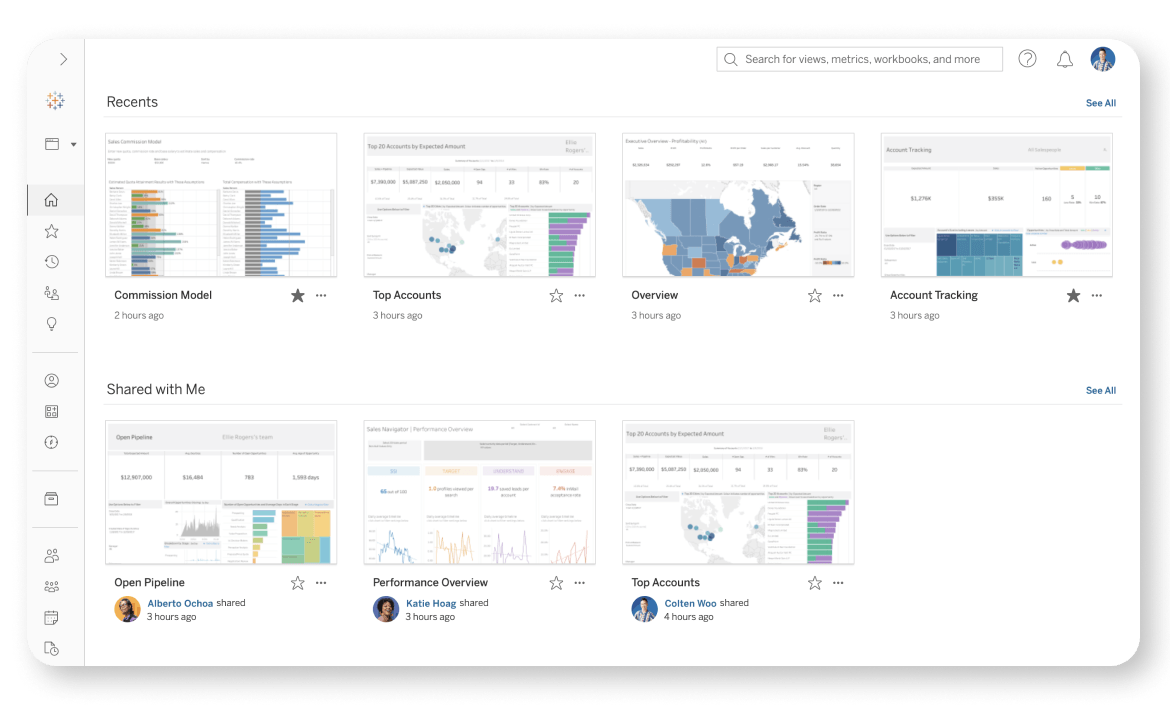Open more actions for Account Tracking
Viewport: 1170px width, 708px height.
(1097, 296)
